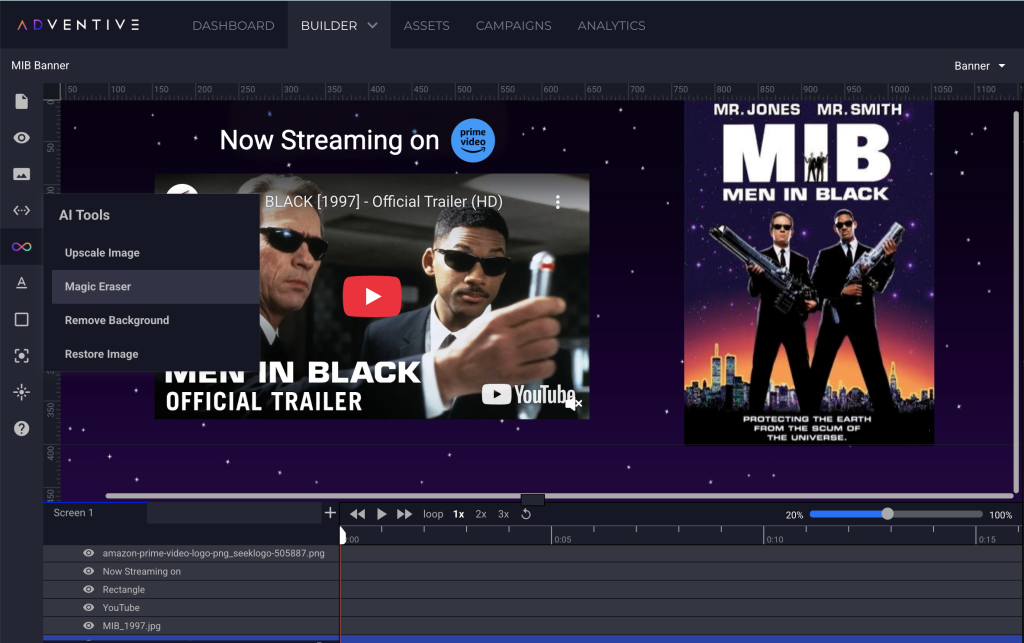Viewport: 1024px width, 643px height.
Task: Click the focus target icon in sidebar
Action: [22, 356]
